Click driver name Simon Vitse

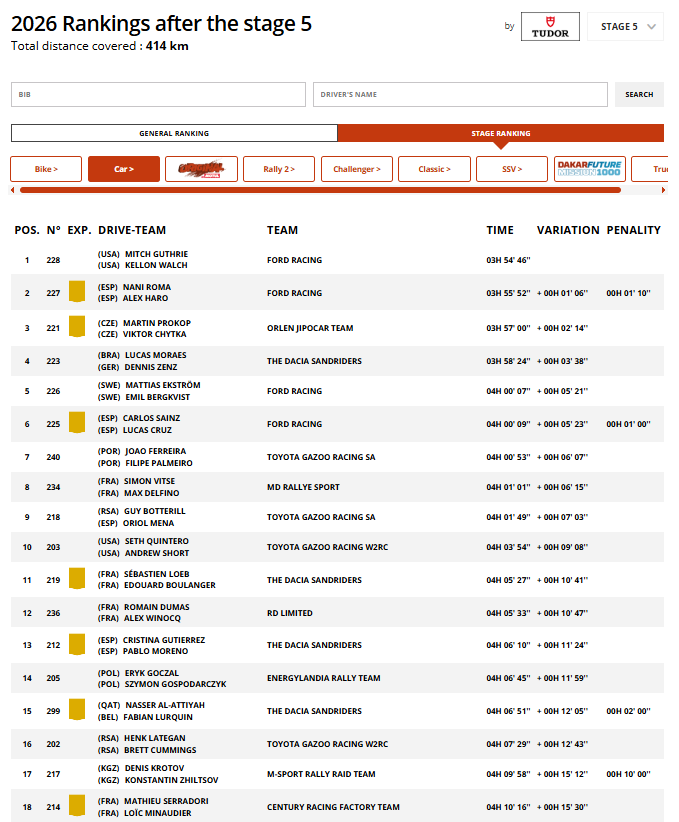point(149,481)
